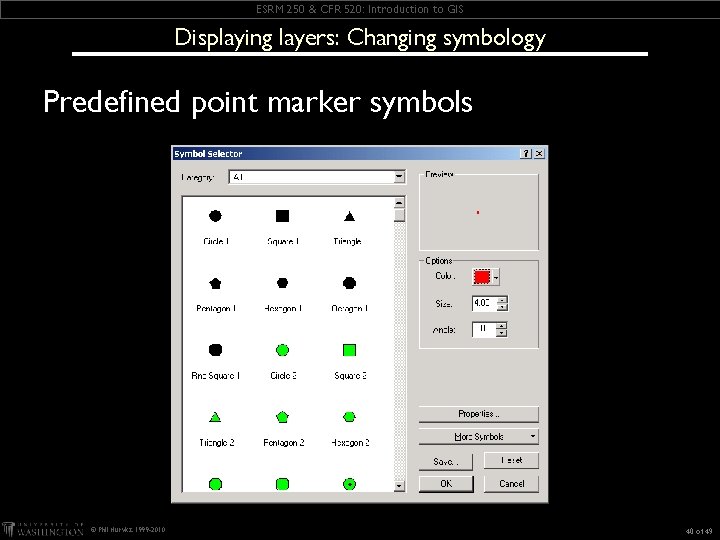Select green circle with center dot symbol

(349, 484)
